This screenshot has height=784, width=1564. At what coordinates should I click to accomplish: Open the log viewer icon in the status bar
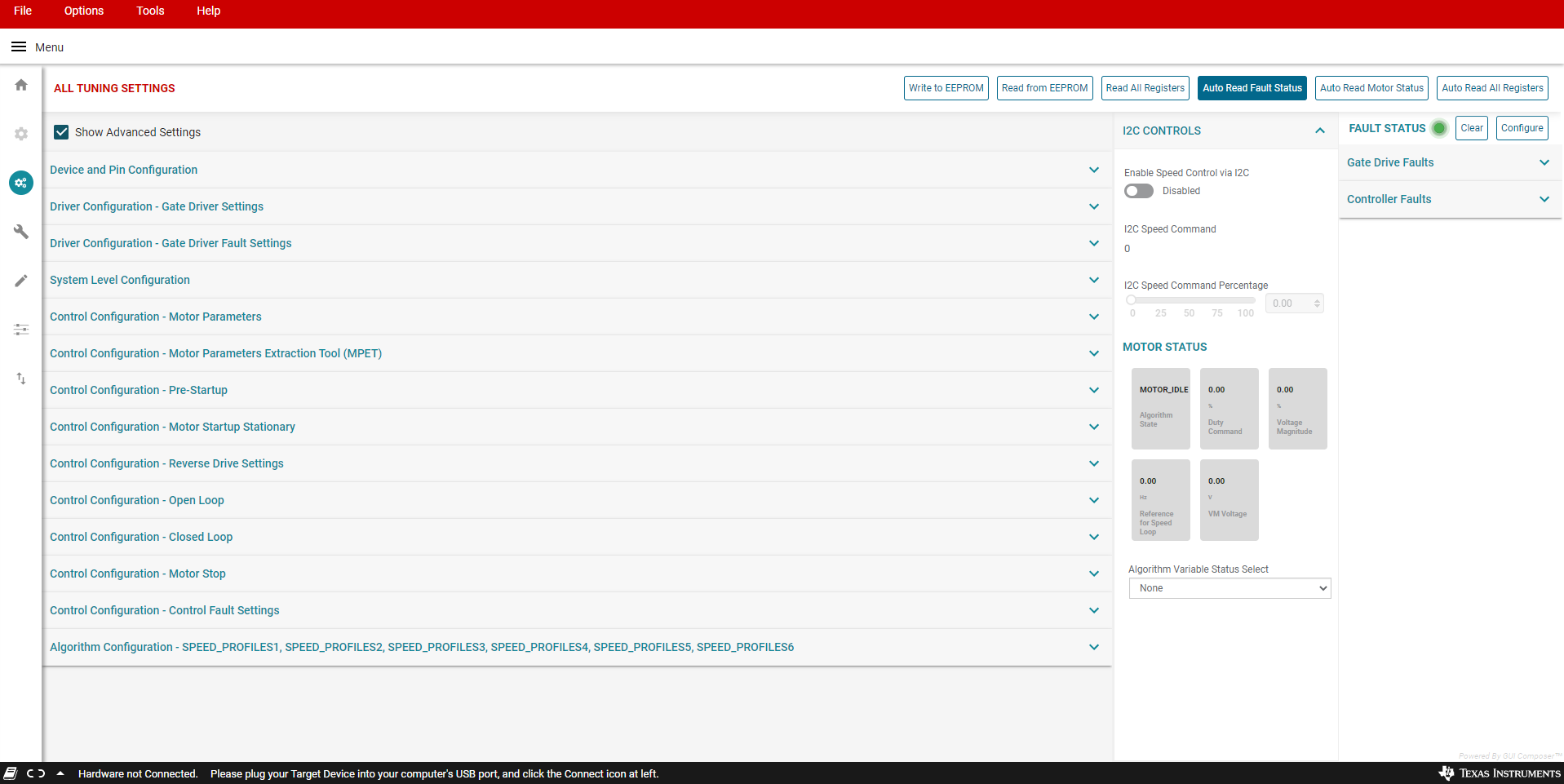(x=11, y=773)
